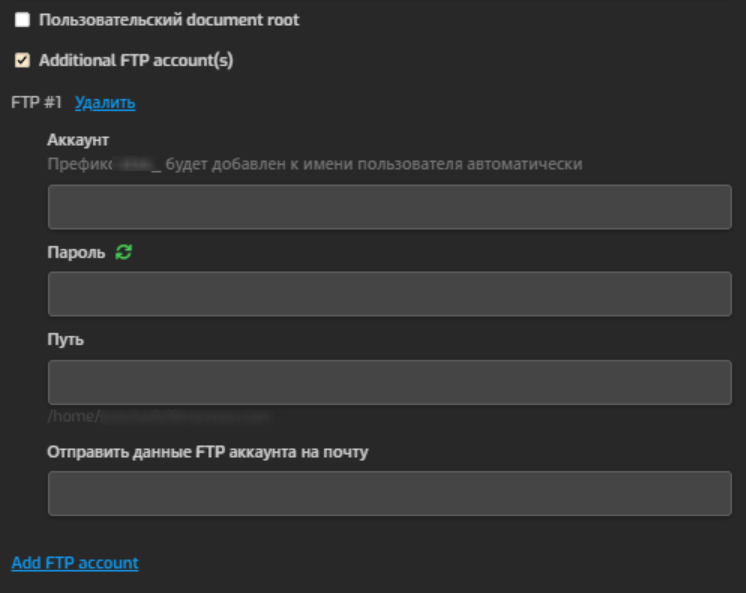
Task: Focus the Путь input field
Action: 389,382
